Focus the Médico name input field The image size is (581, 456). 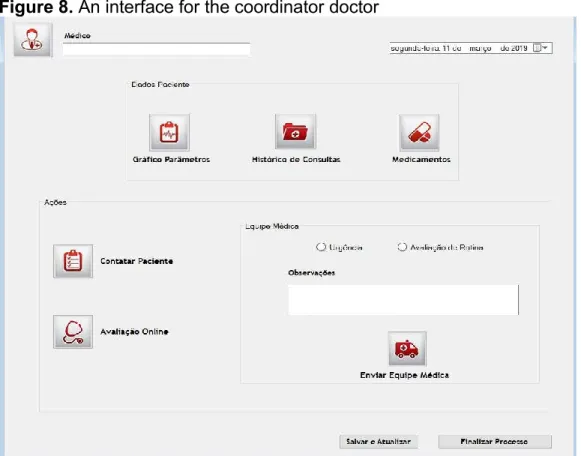[156, 49]
